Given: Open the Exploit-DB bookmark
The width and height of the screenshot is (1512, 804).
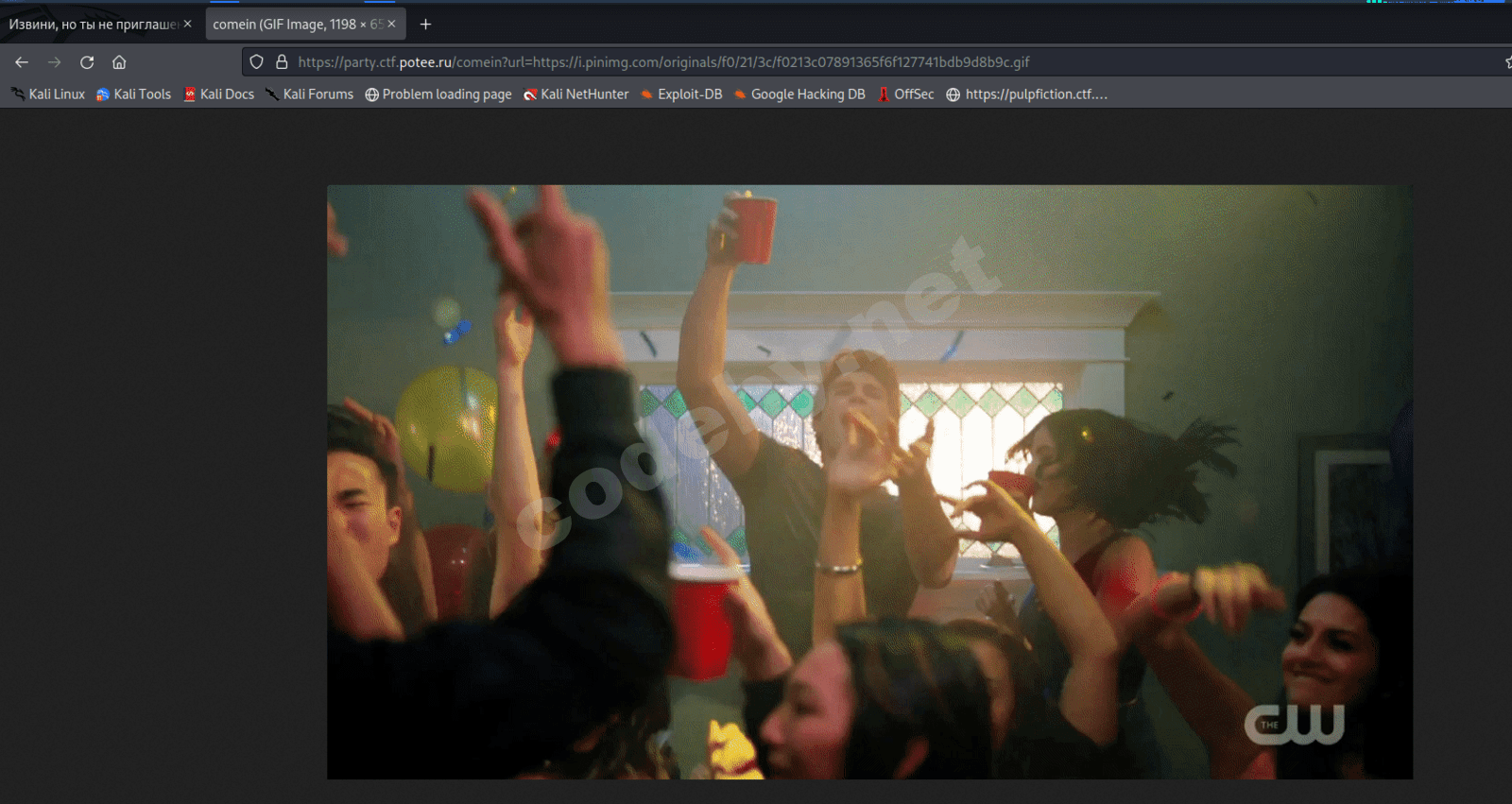Looking at the screenshot, I should [681, 94].
